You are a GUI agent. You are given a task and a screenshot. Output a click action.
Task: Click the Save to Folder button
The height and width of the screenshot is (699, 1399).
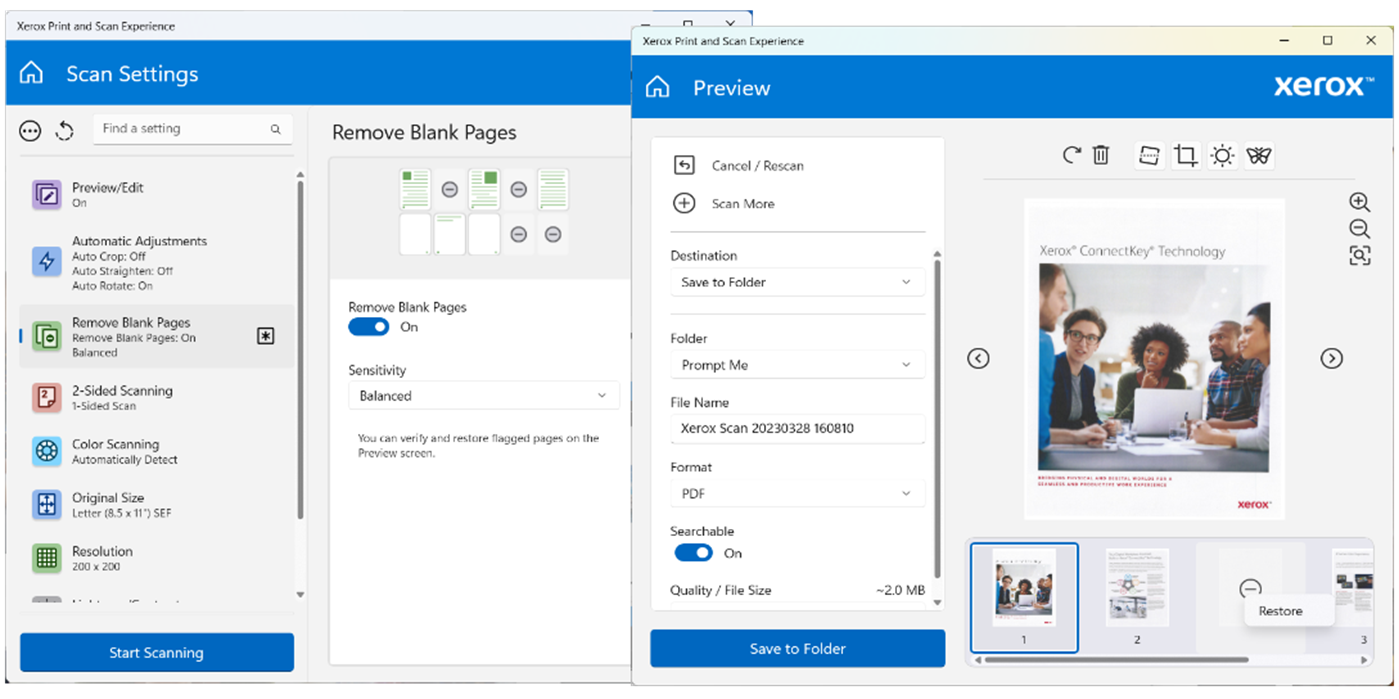798,648
